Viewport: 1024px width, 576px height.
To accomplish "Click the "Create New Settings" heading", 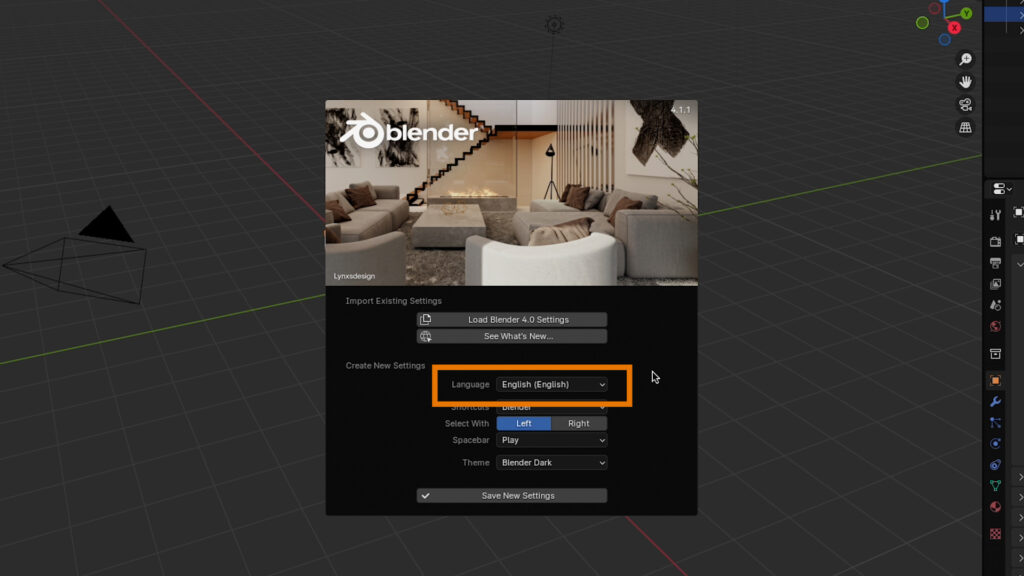I will pos(385,366).
